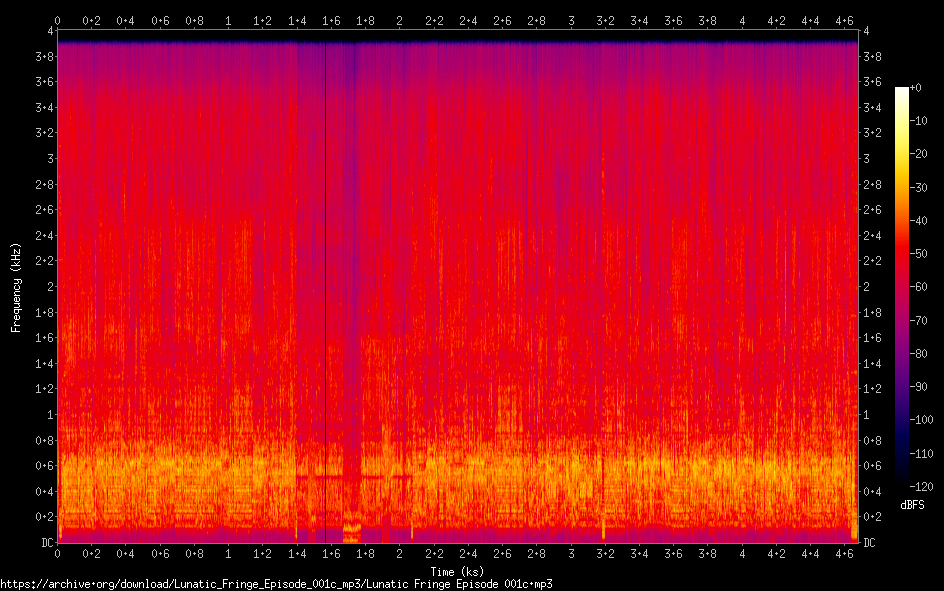
Task: Click the 3 ks tick on the top time axis
Action: tap(571, 20)
